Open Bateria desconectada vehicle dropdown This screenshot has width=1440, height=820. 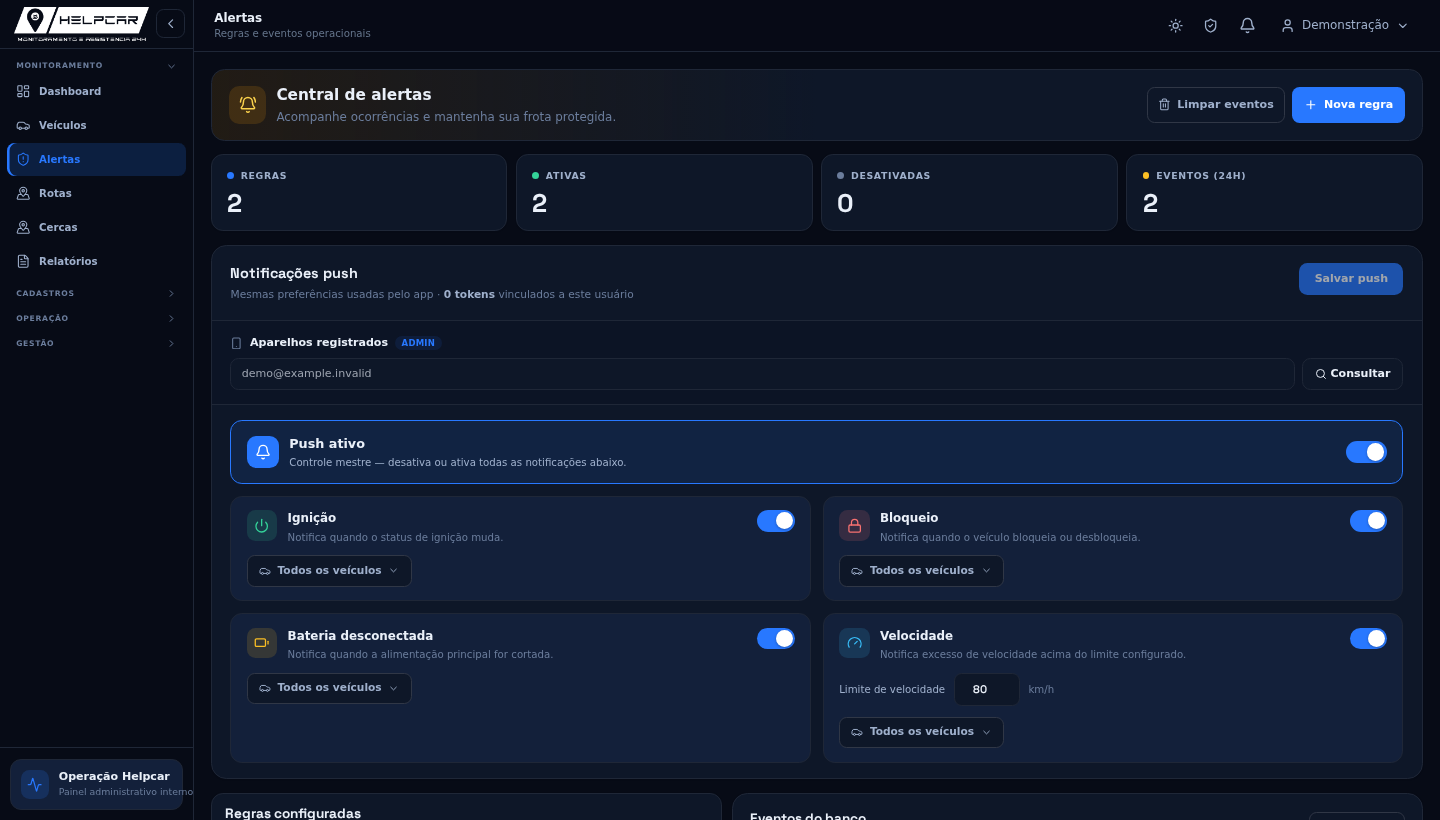(329, 688)
